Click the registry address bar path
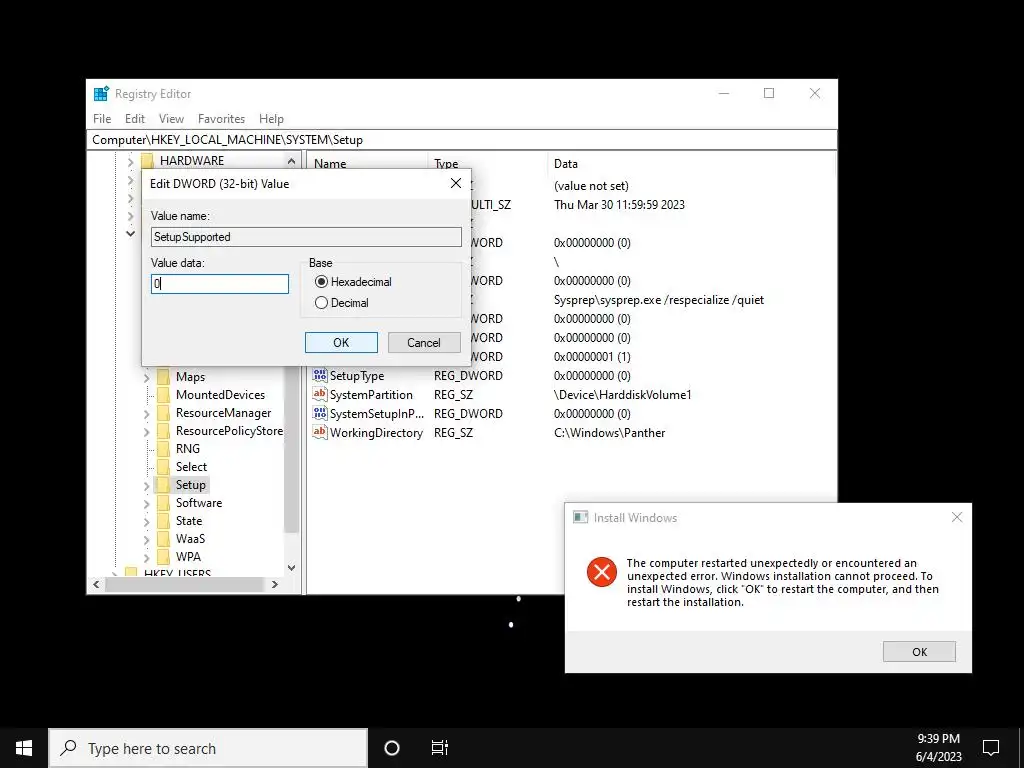Image resolution: width=1024 pixels, height=768 pixels. click(x=462, y=140)
